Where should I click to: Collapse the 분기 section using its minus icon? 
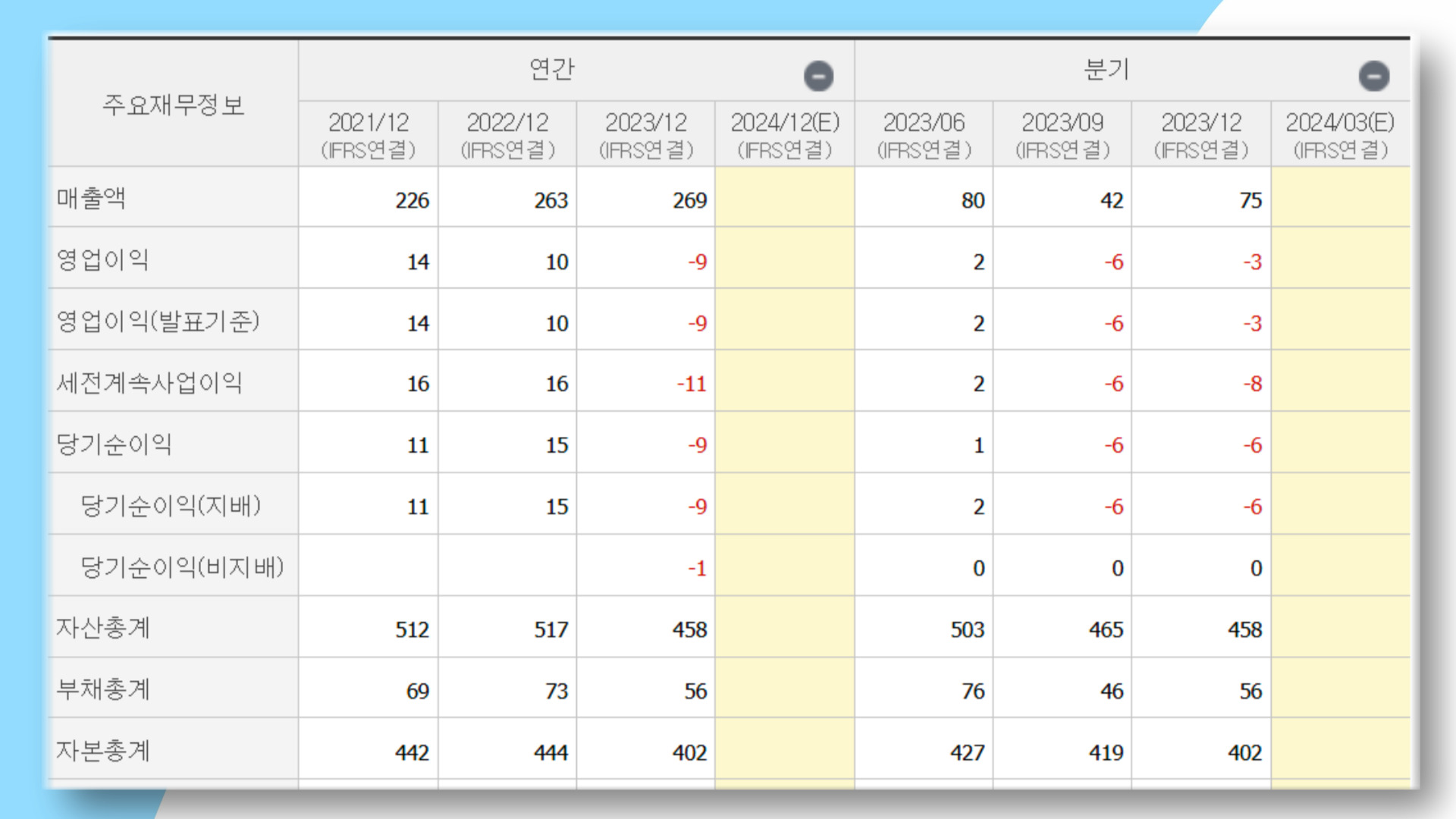(1373, 74)
